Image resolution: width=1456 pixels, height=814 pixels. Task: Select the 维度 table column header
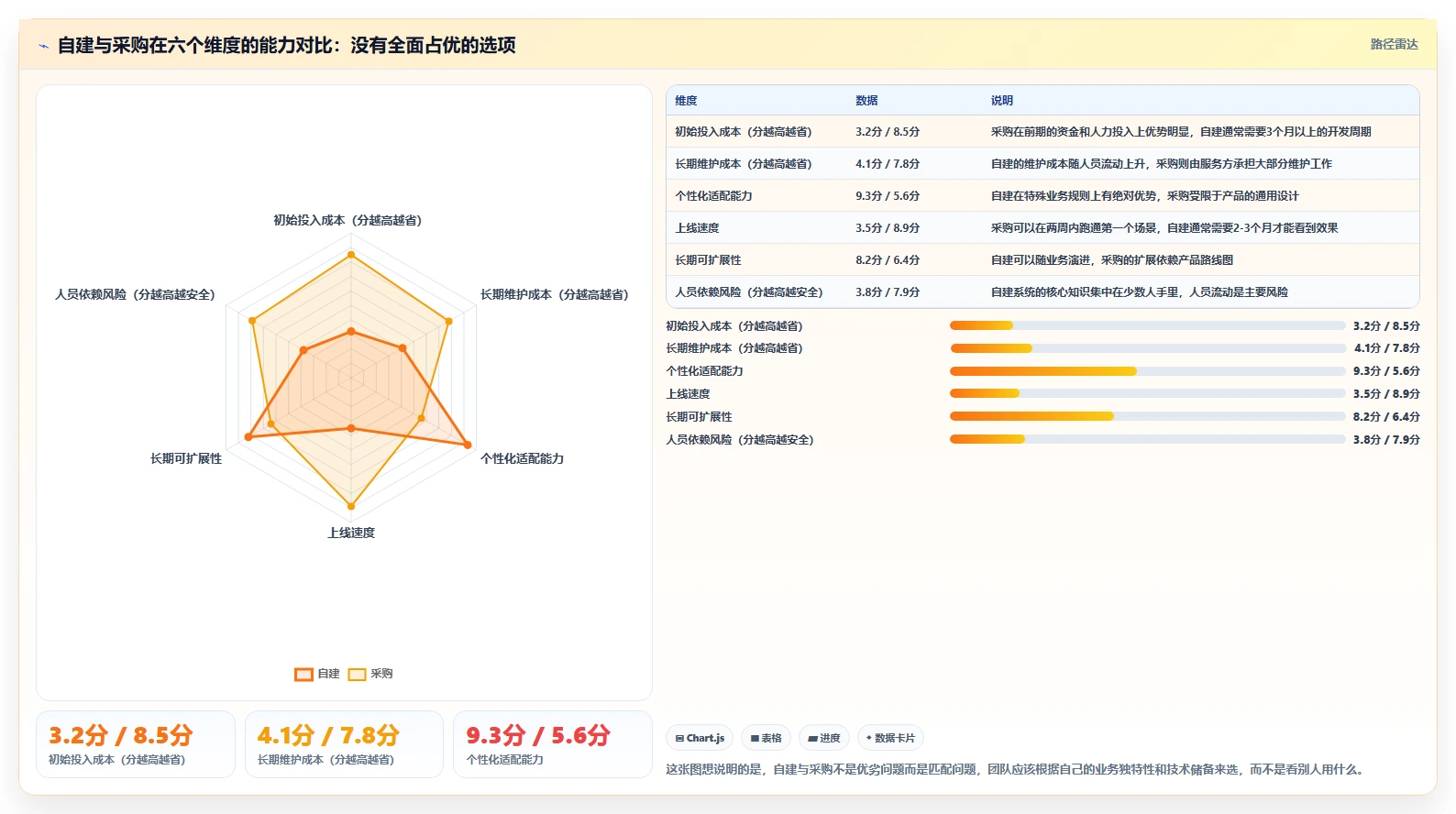[686, 101]
